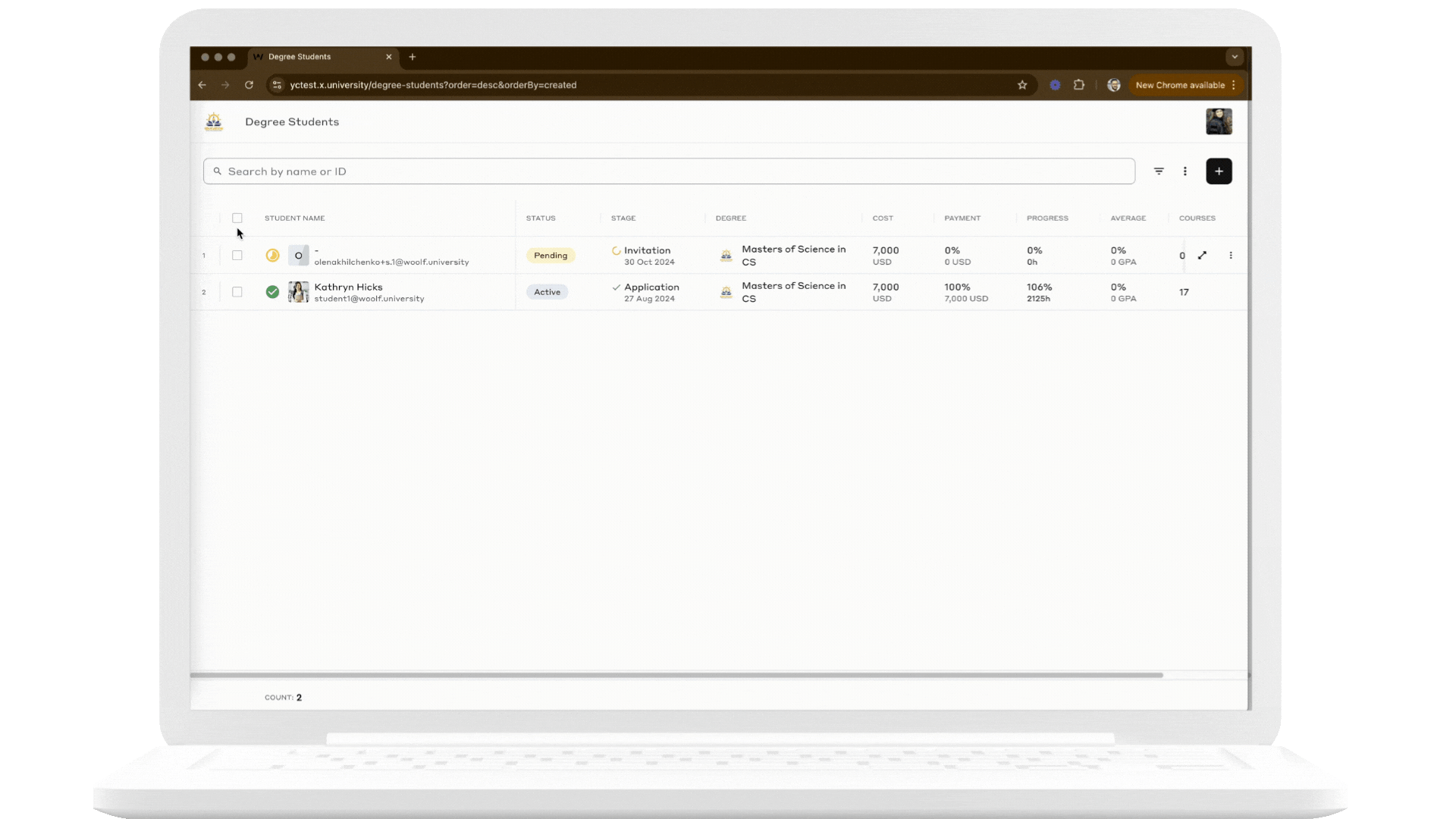This screenshot has width=1456, height=819.
Task: Select the Kathryn Hicks row checkbox
Action: pos(237,292)
